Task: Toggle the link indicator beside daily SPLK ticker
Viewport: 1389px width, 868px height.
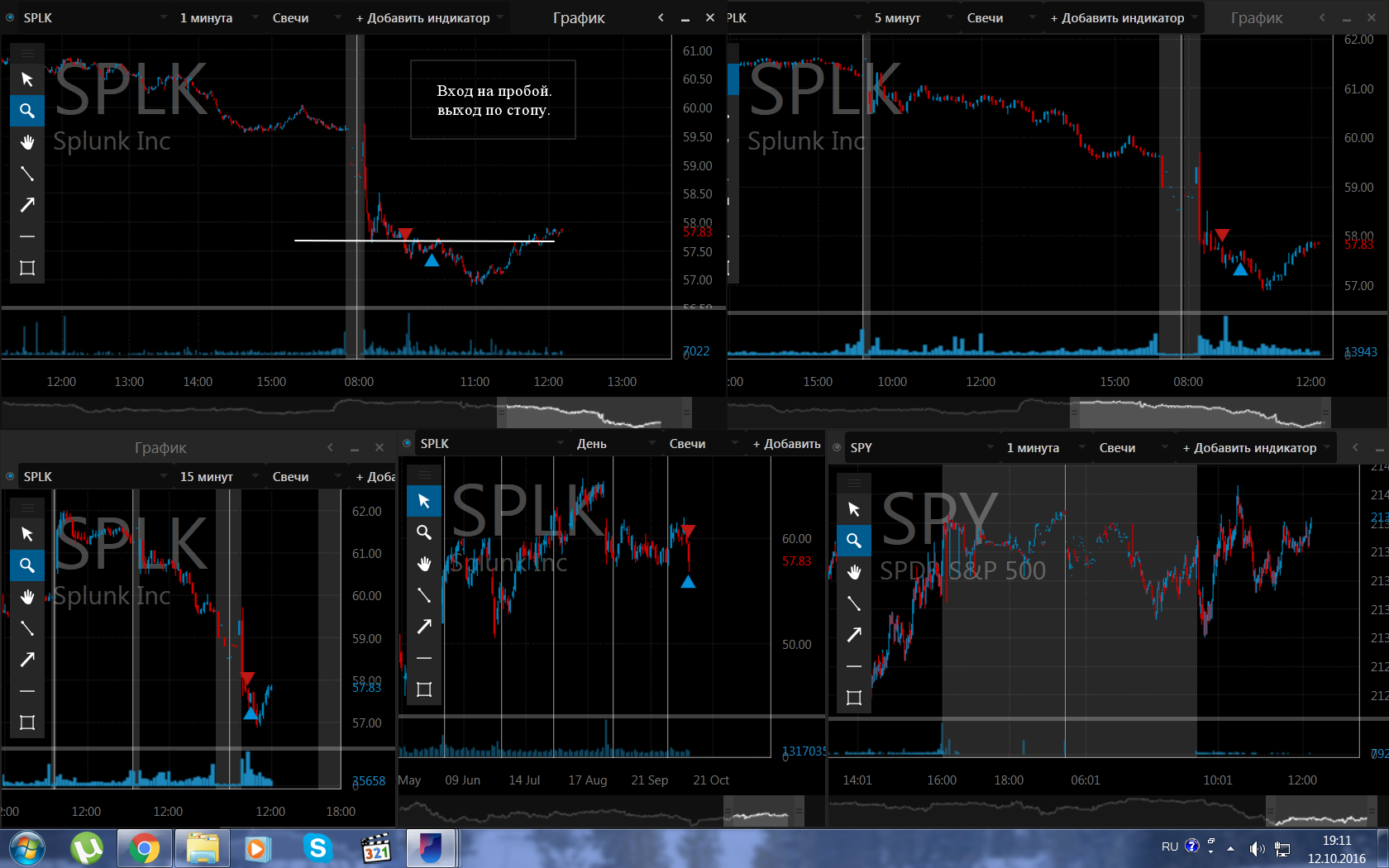Action: click(407, 443)
